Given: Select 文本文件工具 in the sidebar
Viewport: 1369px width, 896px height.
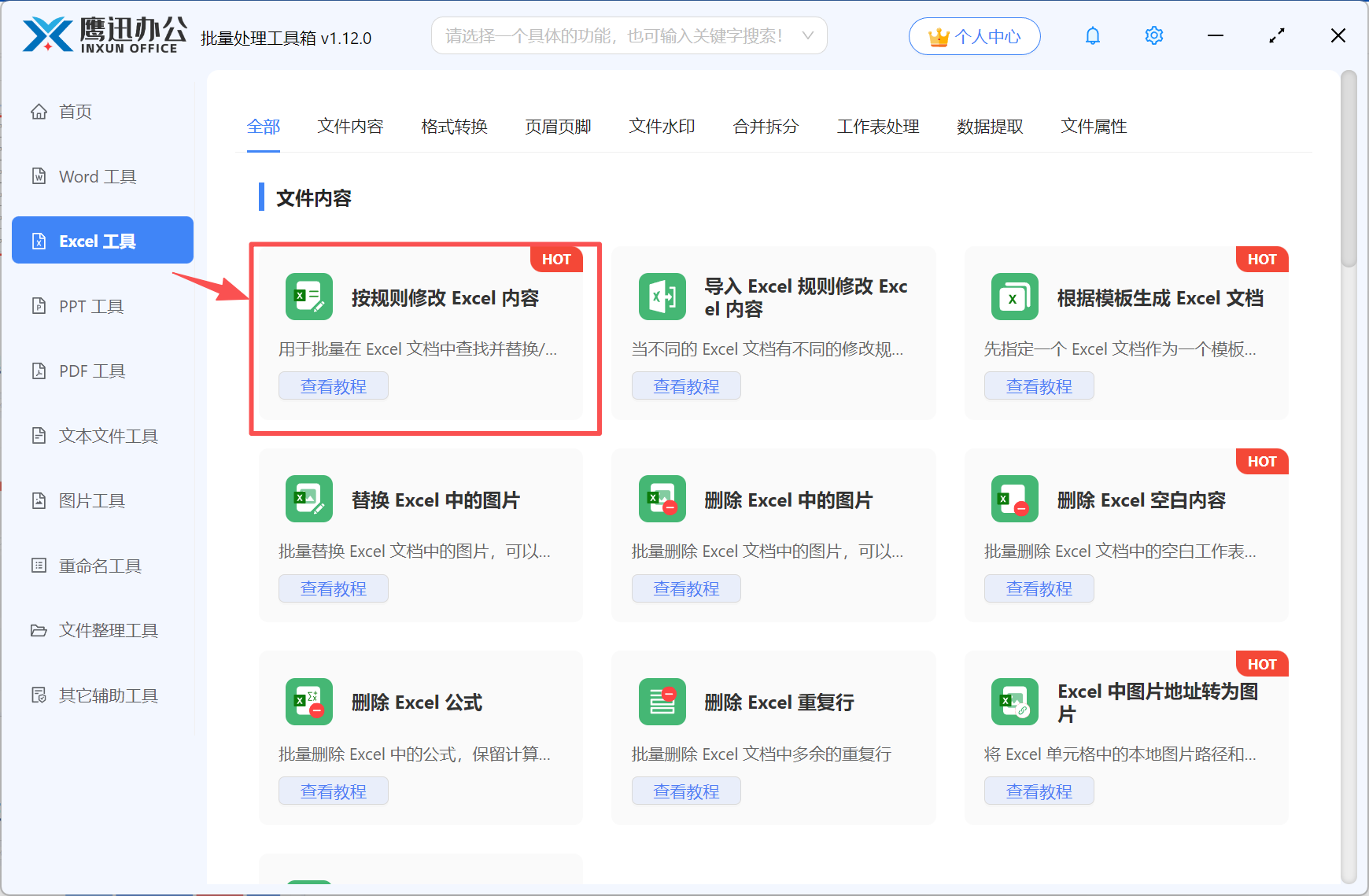Looking at the screenshot, I should click(107, 435).
